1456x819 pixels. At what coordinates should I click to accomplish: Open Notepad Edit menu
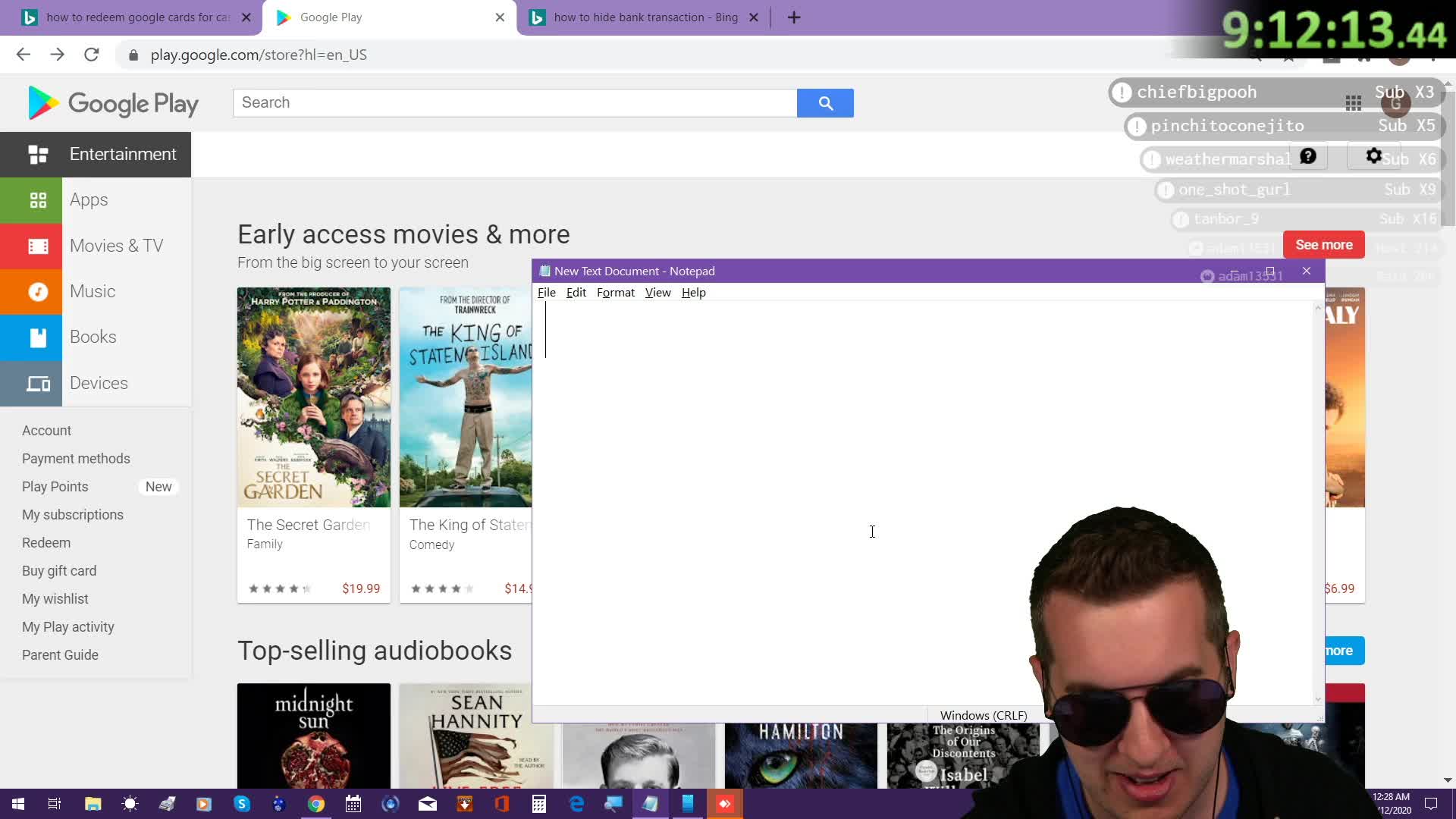[x=576, y=293]
